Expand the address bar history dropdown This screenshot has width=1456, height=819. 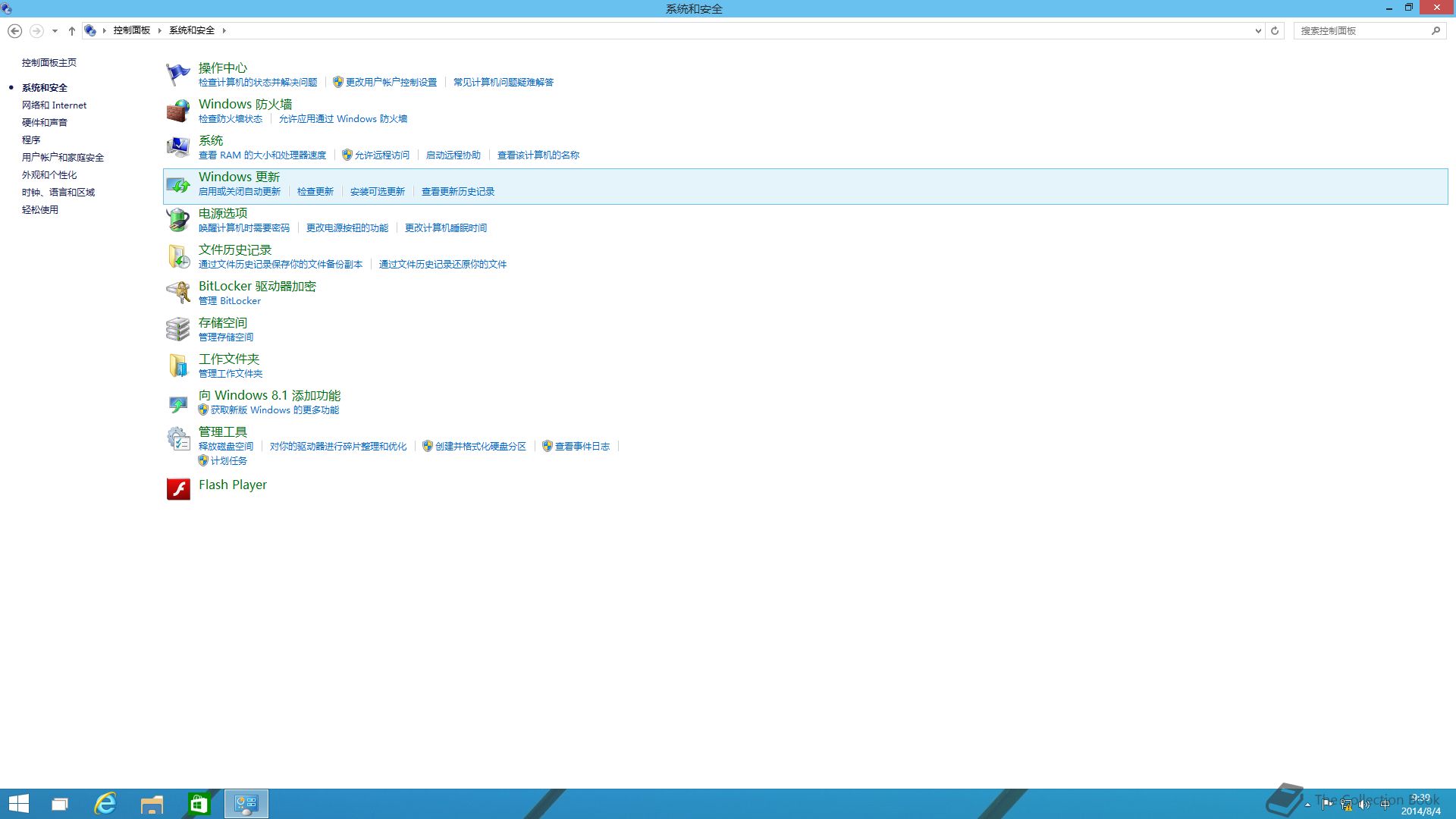[x=1258, y=31]
